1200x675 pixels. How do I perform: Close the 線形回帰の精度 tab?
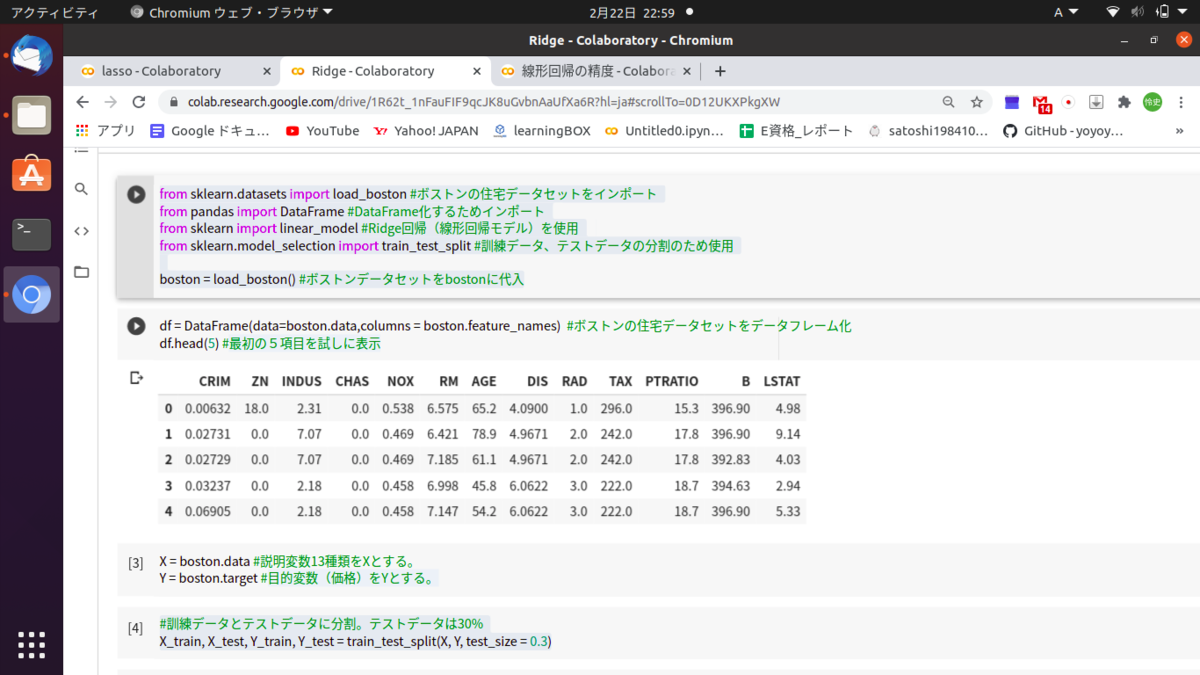click(688, 71)
